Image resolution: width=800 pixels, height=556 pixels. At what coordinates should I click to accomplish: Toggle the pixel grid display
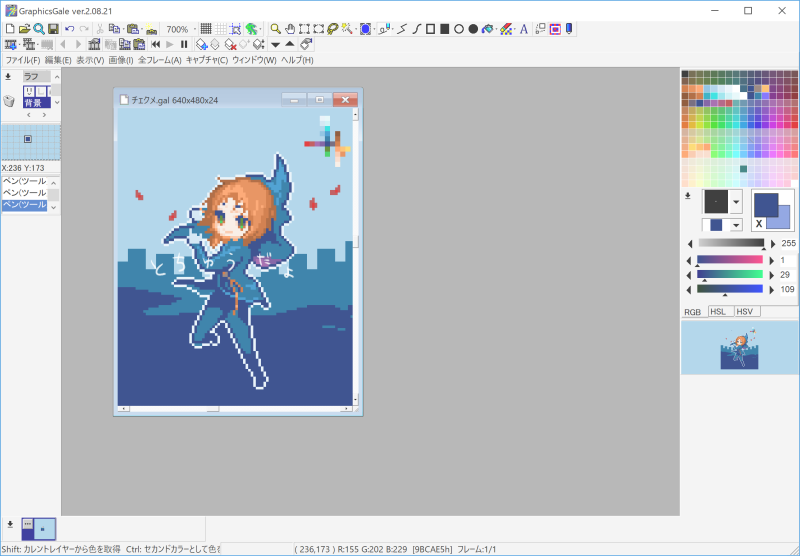(206, 29)
